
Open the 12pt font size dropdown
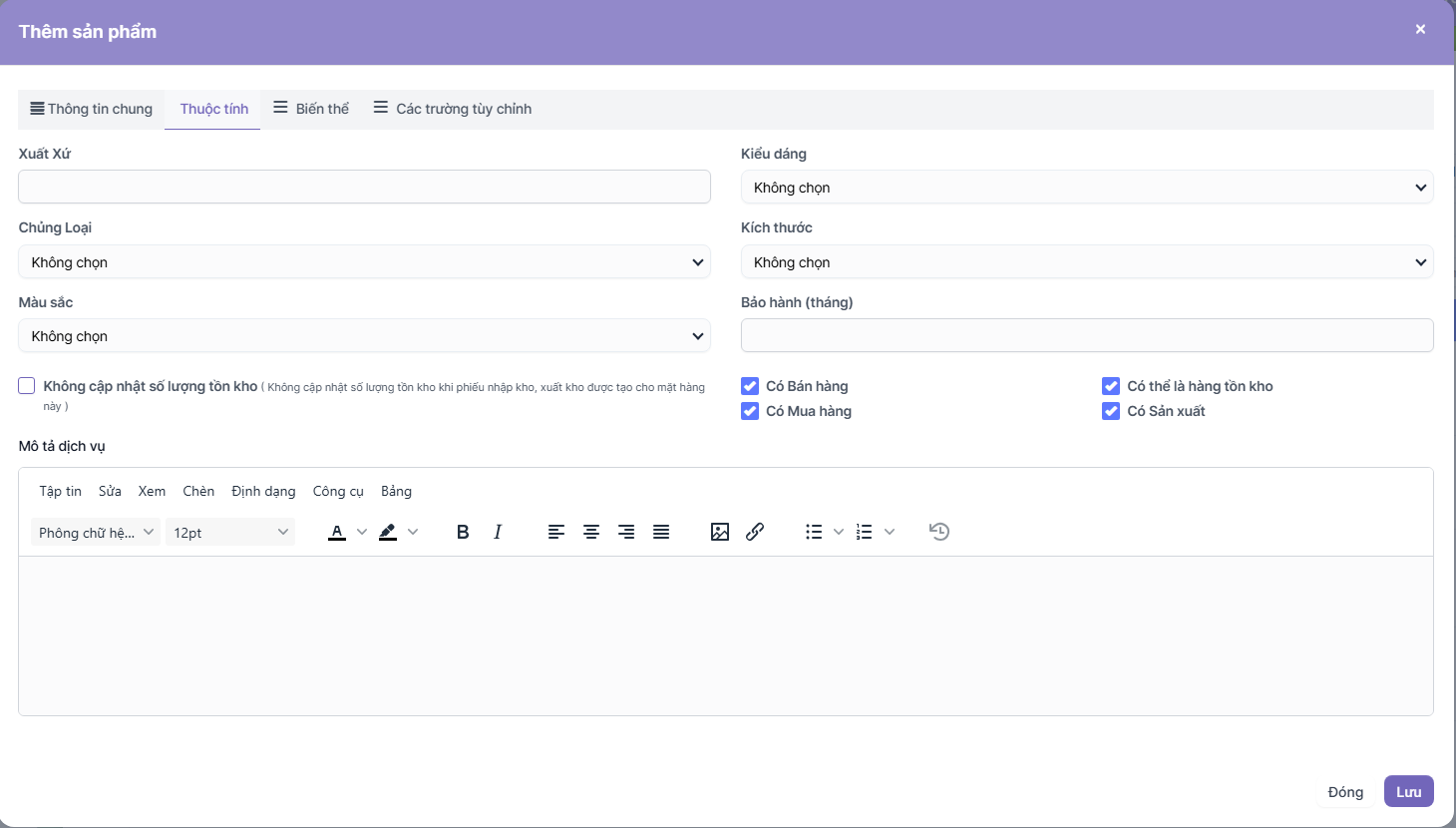[230, 533]
